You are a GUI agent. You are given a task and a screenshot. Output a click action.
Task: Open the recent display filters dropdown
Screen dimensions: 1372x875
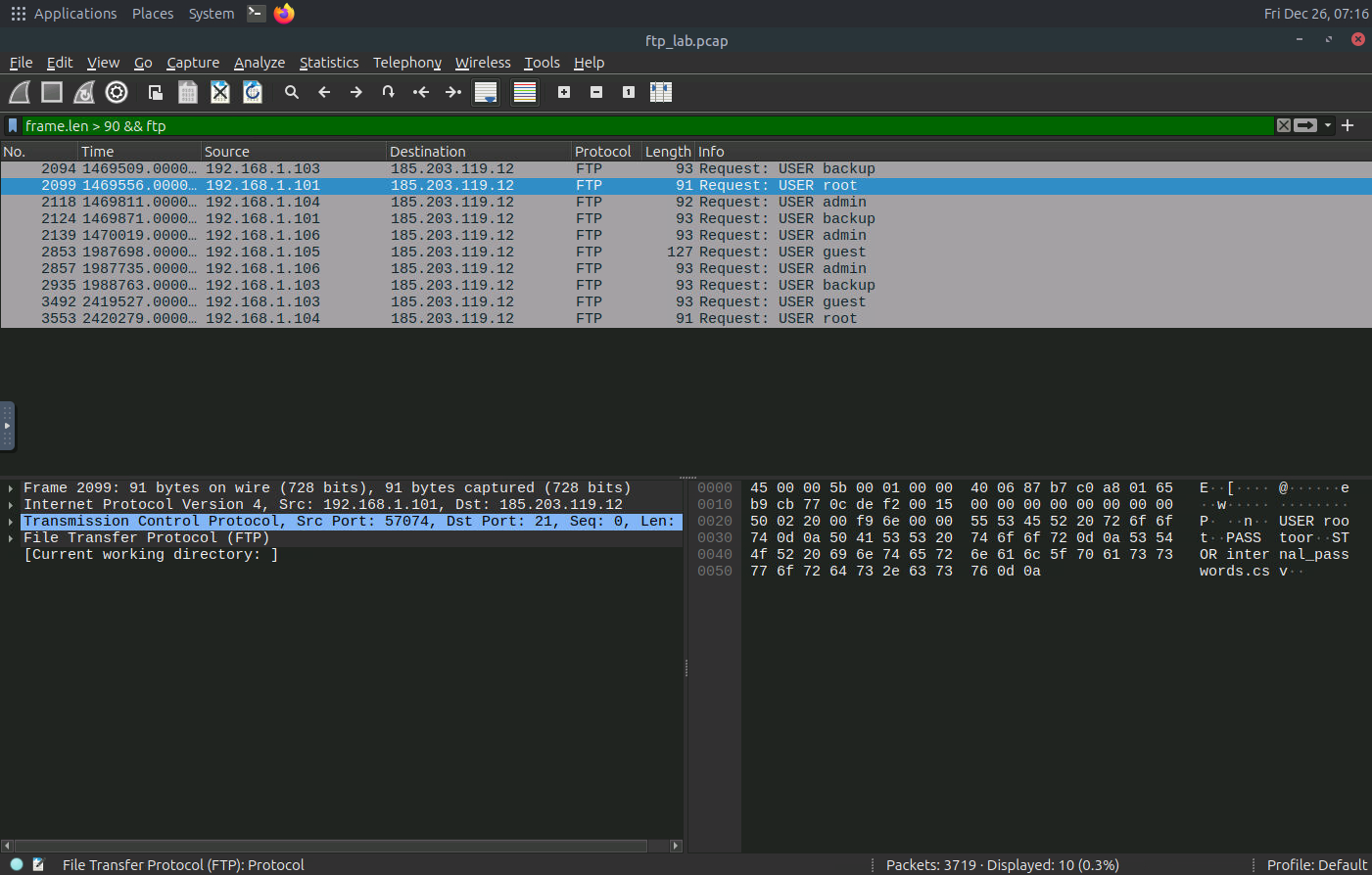point(1328,125)
